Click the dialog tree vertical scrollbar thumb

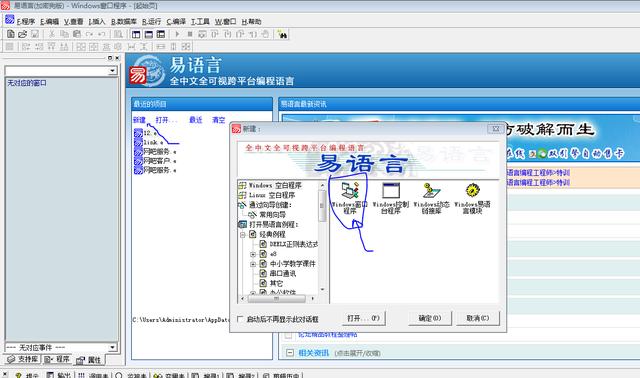click(x=322, y=206)
